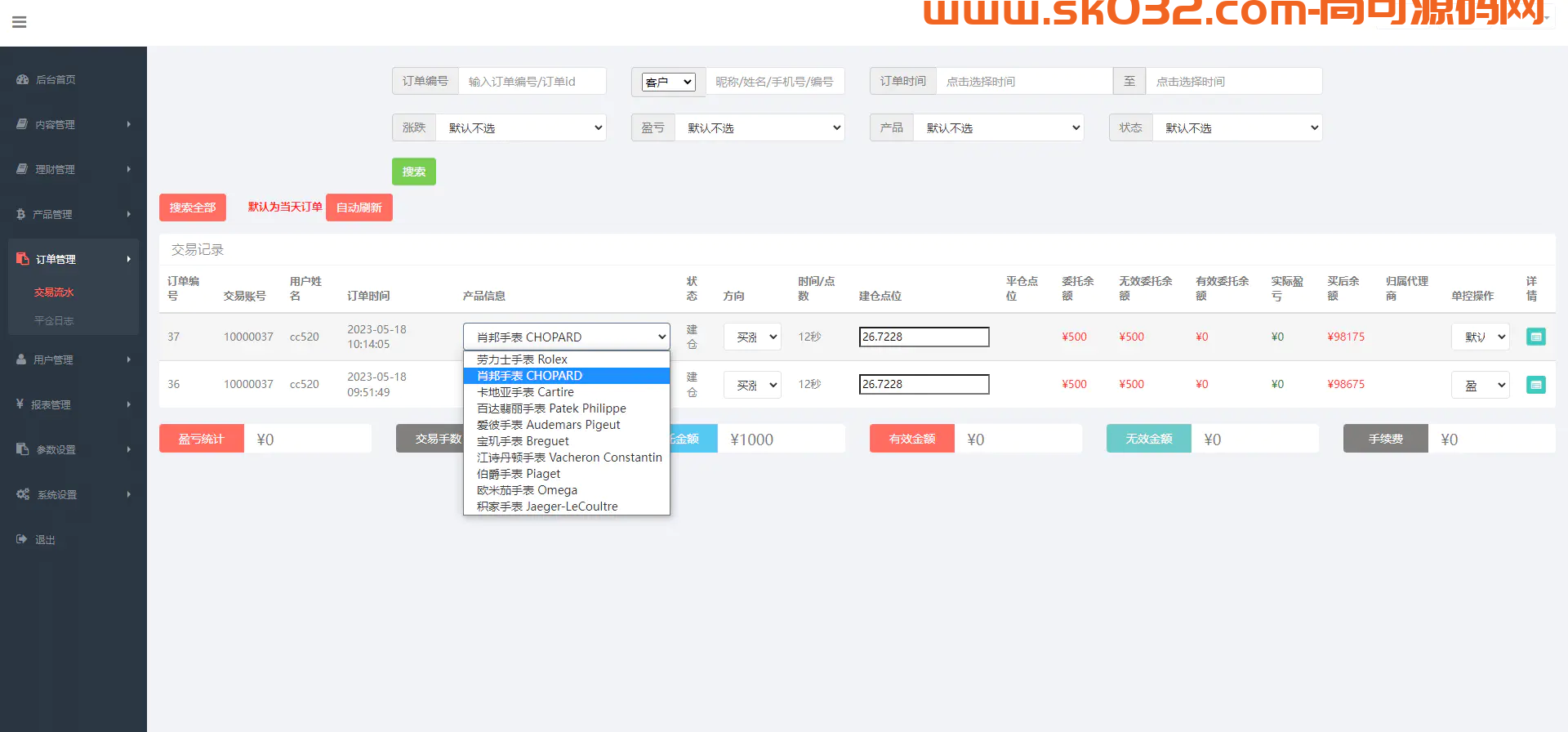The width and height of the screenshot is (1568, 732).
Task: Focus the 昵称/姓名/手机号 input field
Action: click(x=775, y=82)
